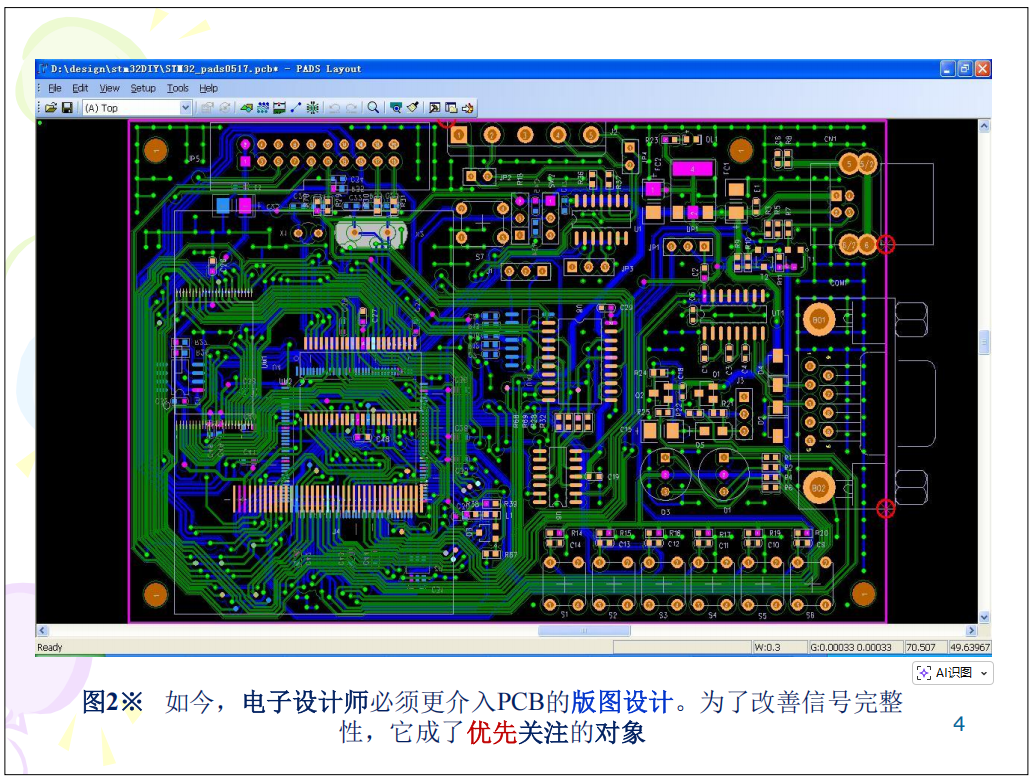Minimize the PADS Layout window
Image resolution: width=1034 pixels, height=779 pixels.
948,69
